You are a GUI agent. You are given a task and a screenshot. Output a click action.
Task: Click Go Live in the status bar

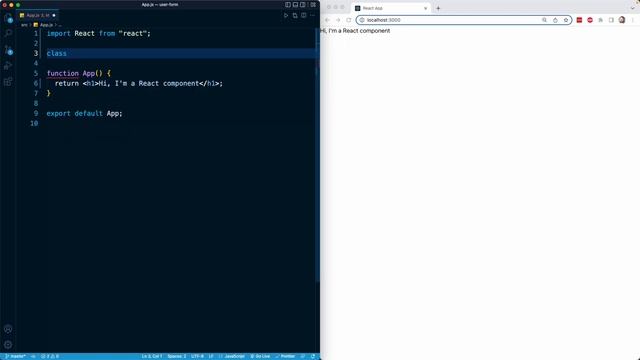pos(260,356)
